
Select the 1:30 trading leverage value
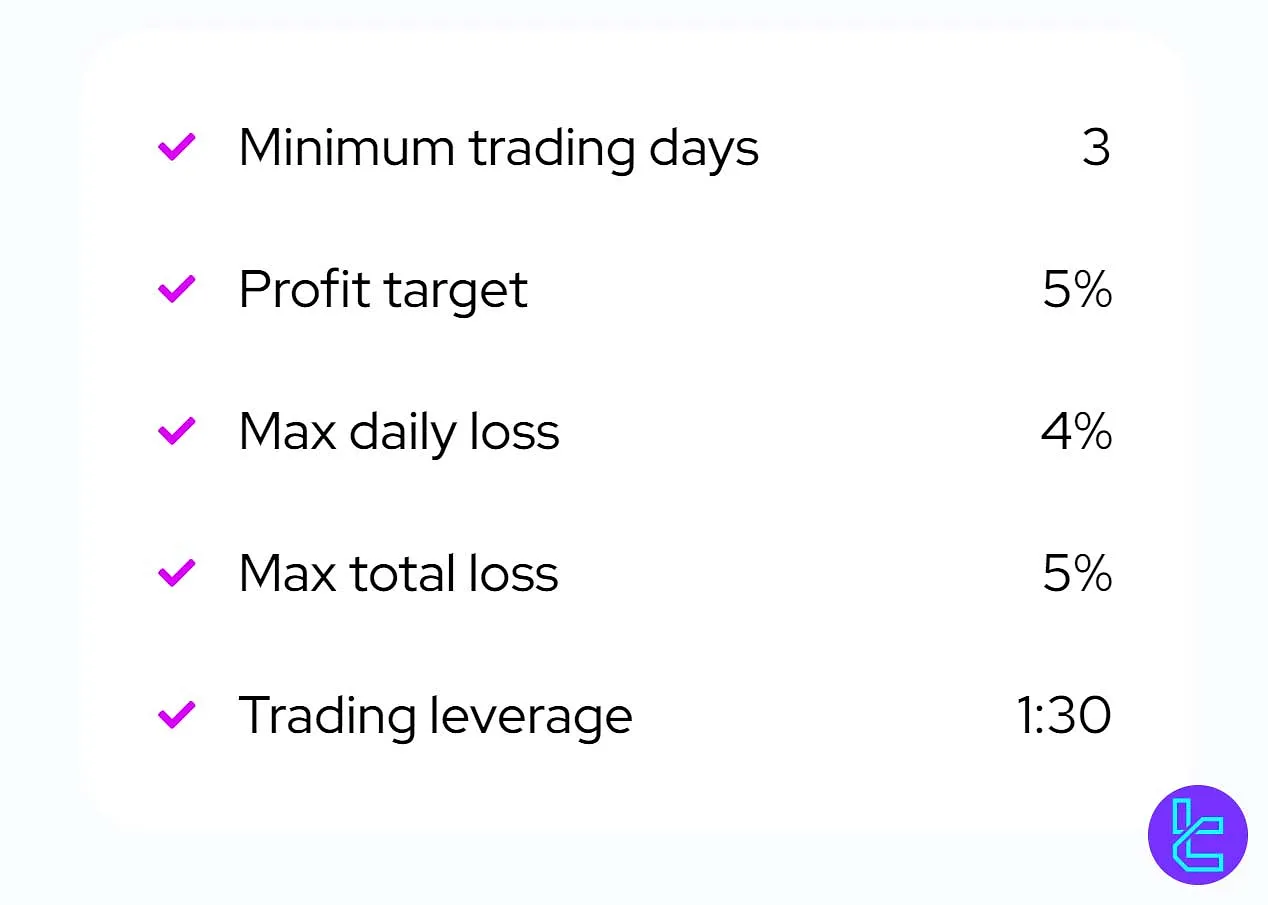coord(1063,716)
